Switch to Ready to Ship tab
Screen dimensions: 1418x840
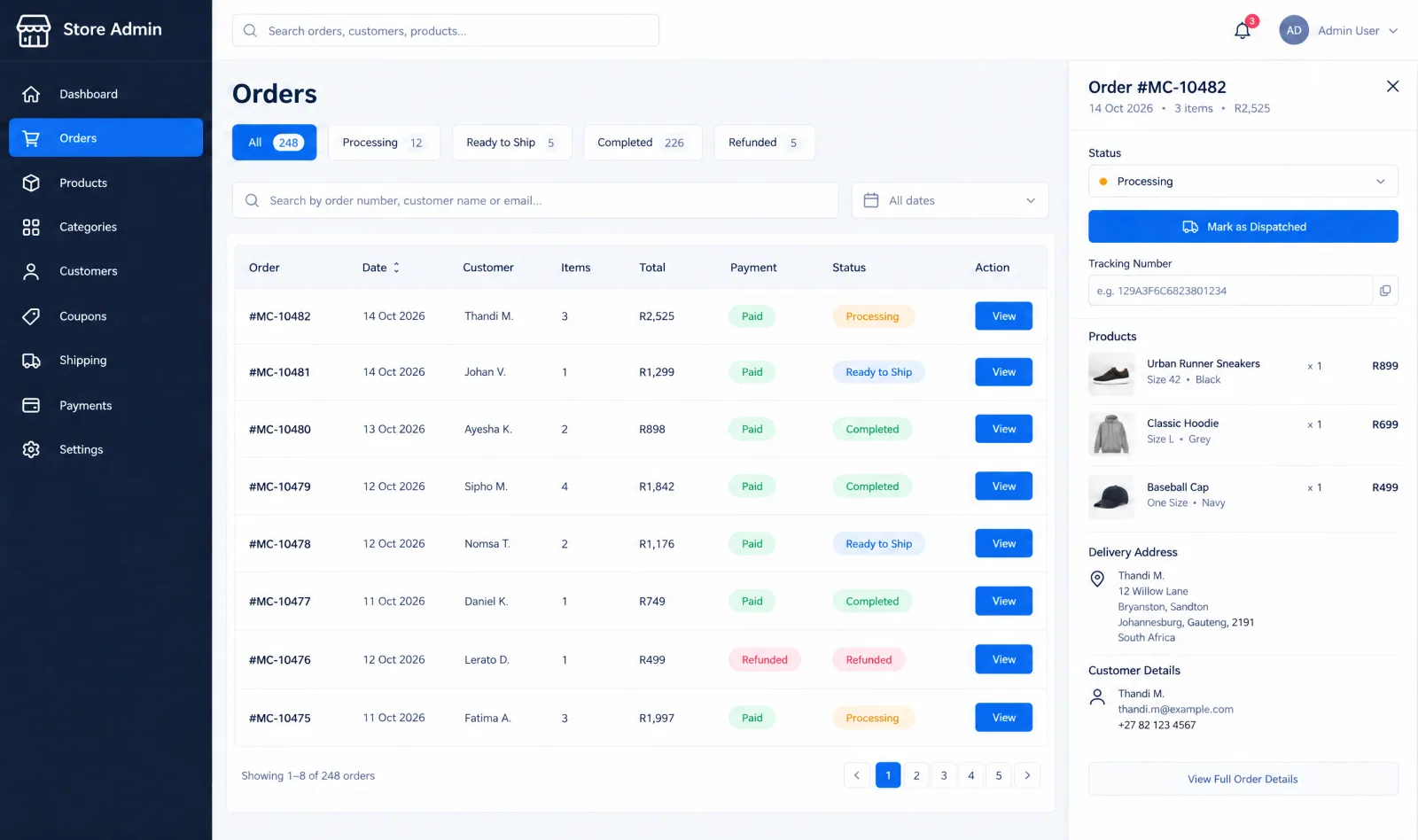(511, 143)
